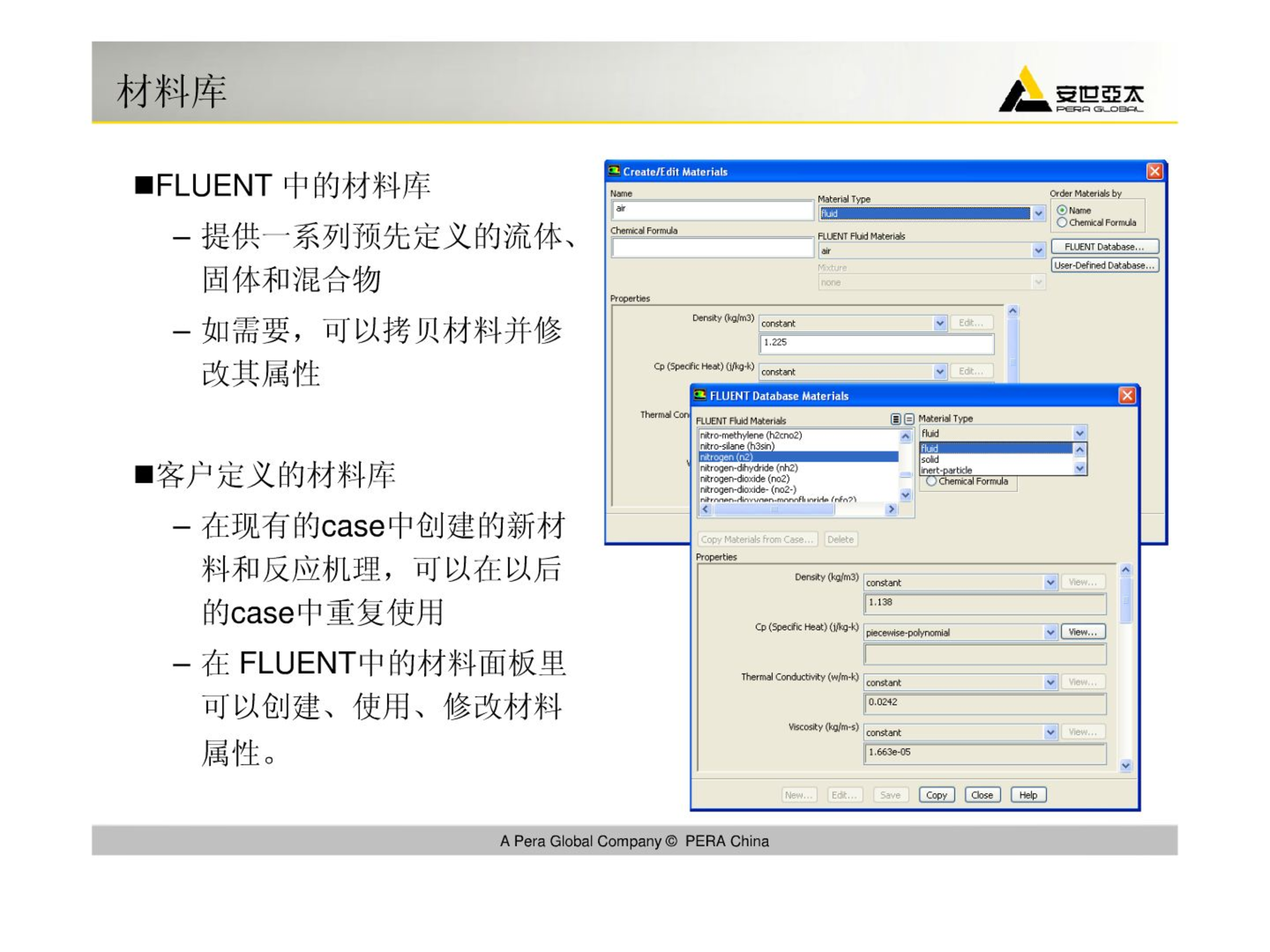Click the Close button in Database Materials
Viewport: 1270px width, 952px height.
[982, 795]
